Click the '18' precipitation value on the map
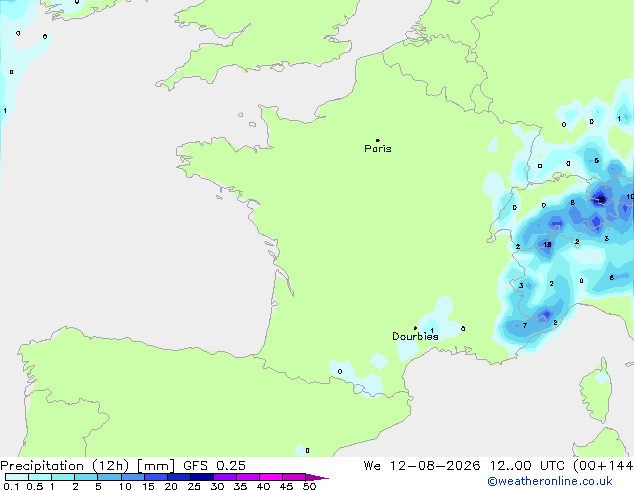The image size is (634, 490). pyautogui.click(x=547, y=245)
